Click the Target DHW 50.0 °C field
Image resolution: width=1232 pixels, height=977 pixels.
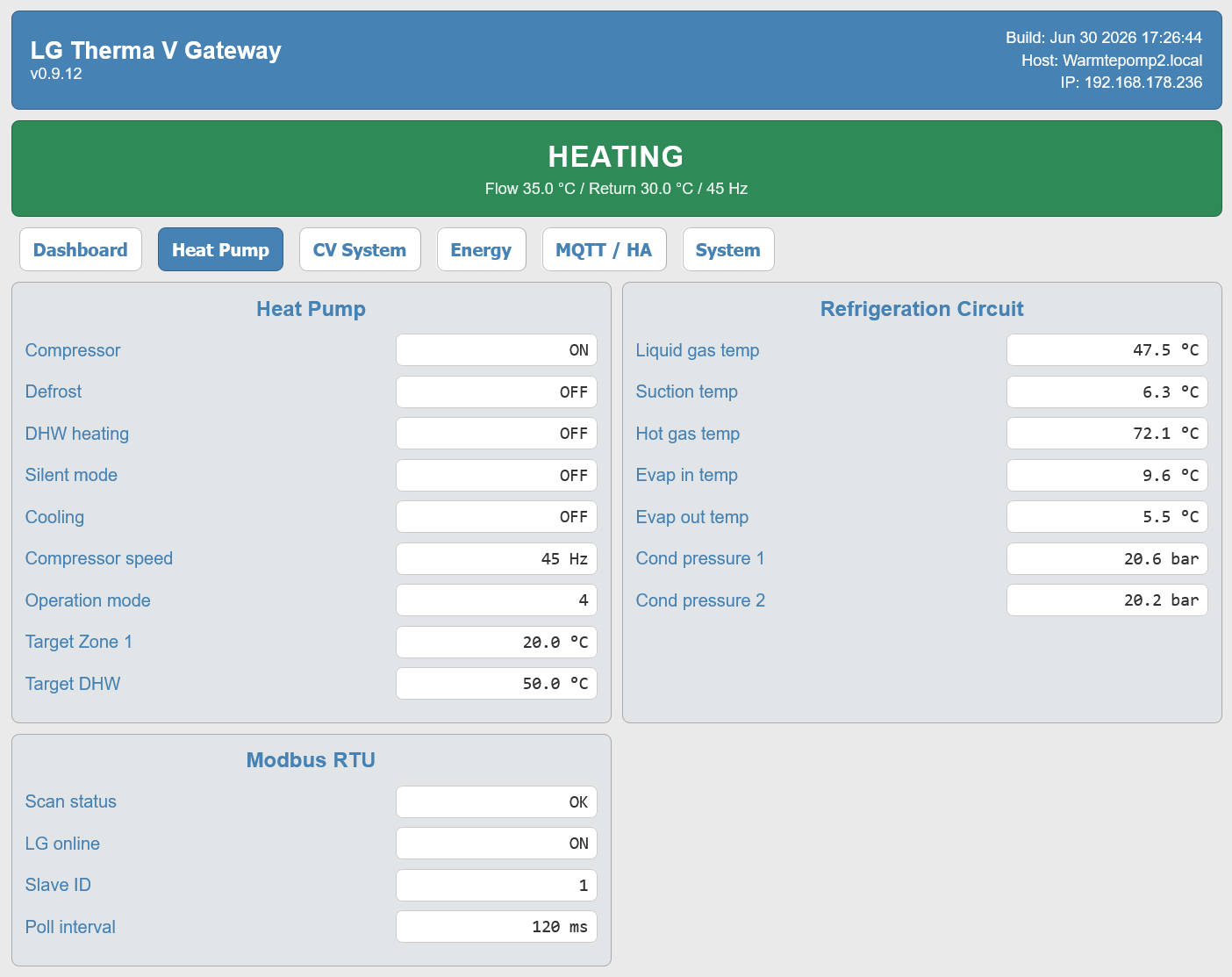click(x=497, y=683)
